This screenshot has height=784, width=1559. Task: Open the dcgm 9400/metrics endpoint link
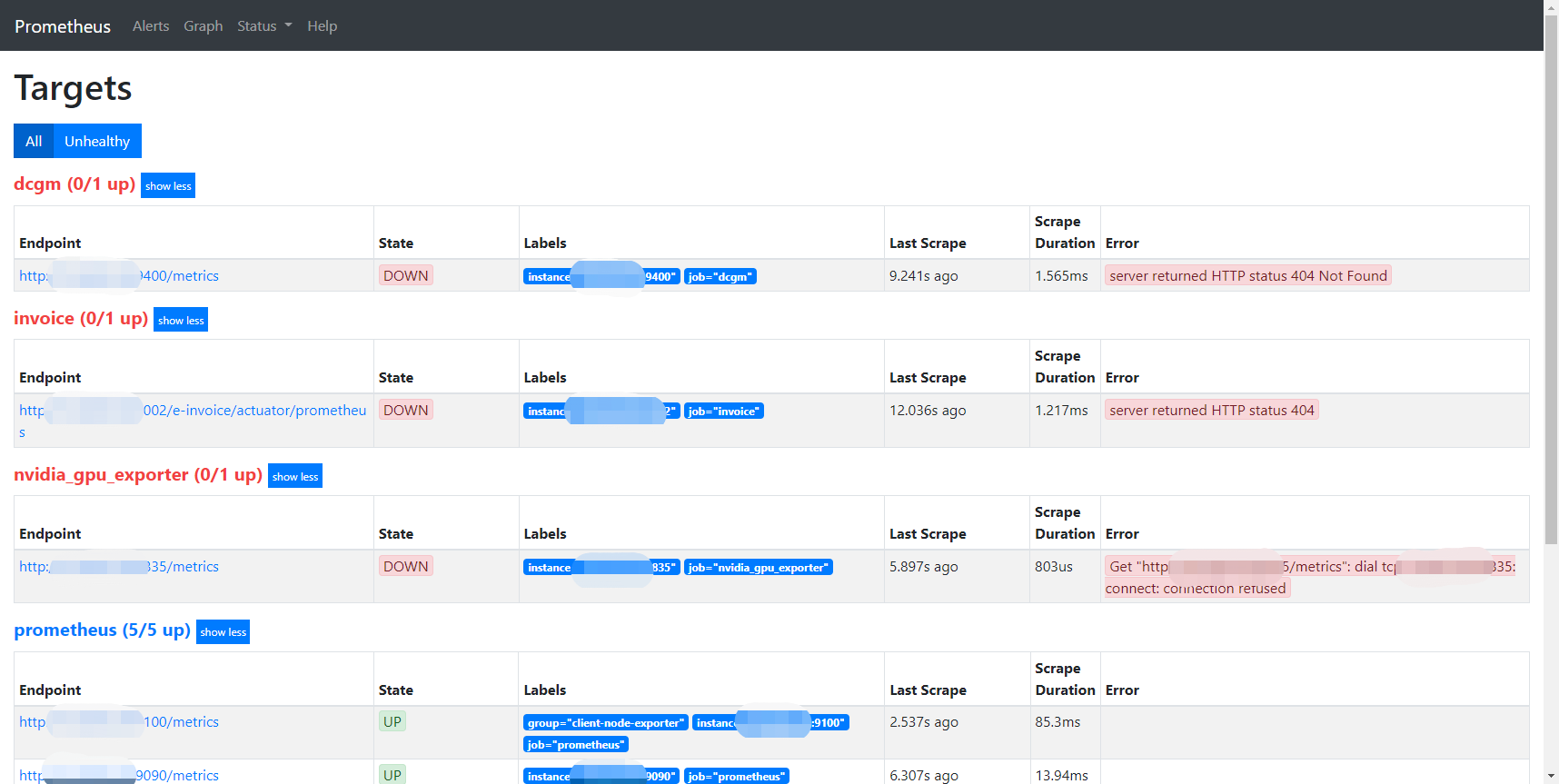tap(119, 276)
